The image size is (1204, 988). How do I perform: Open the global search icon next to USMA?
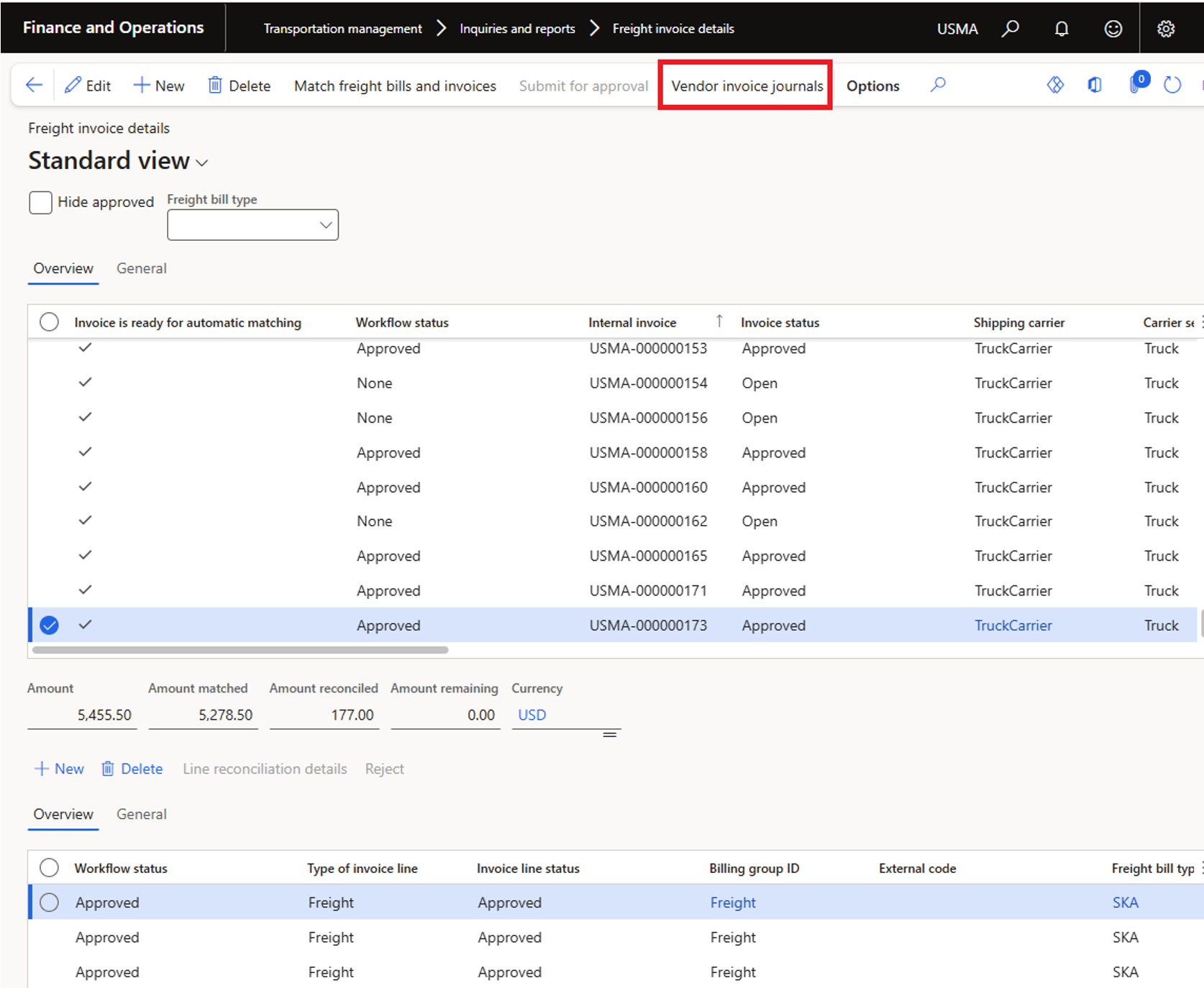pos(1011,29)
